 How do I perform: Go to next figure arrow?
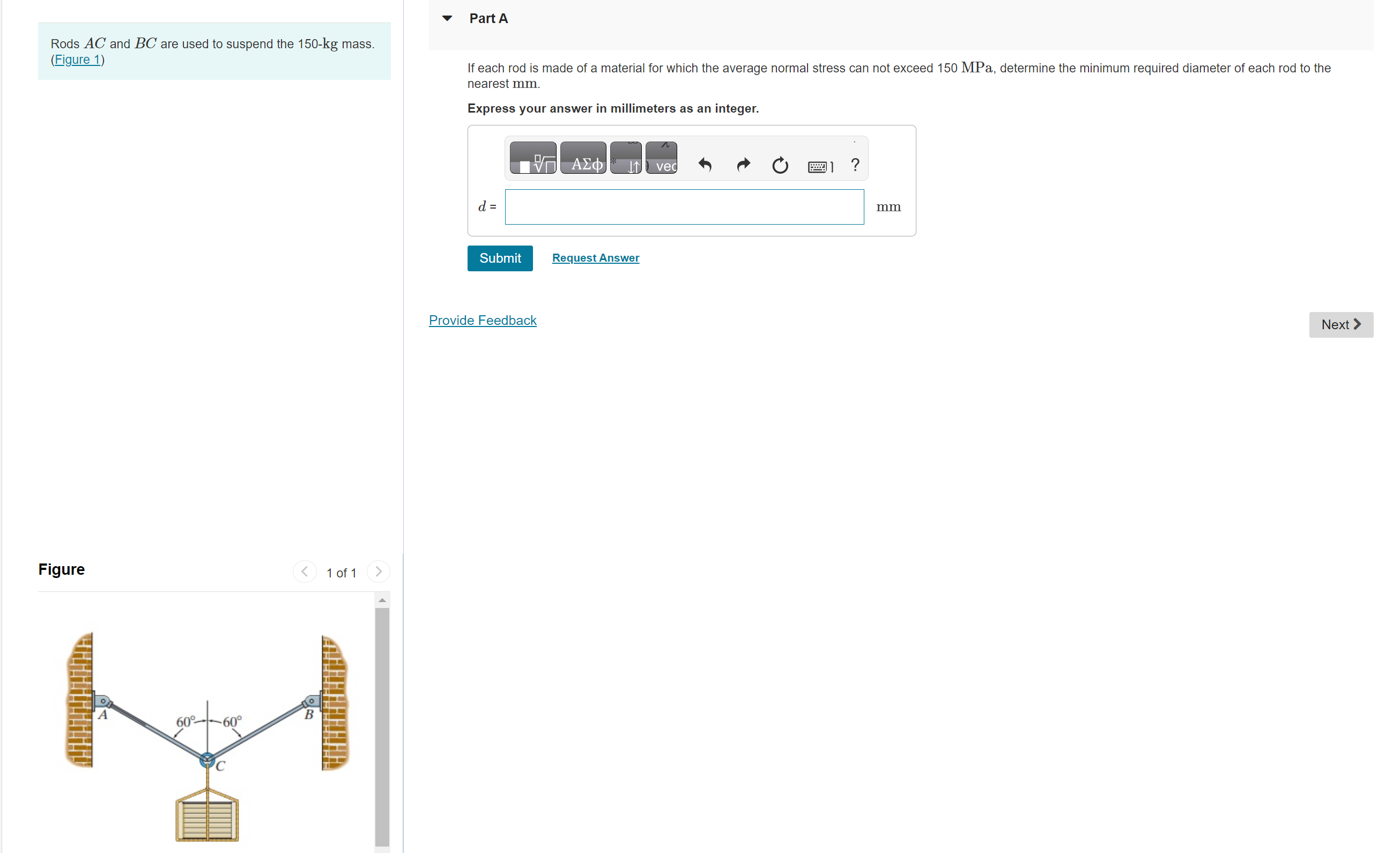pyautogui.click(x=379, y=571)
